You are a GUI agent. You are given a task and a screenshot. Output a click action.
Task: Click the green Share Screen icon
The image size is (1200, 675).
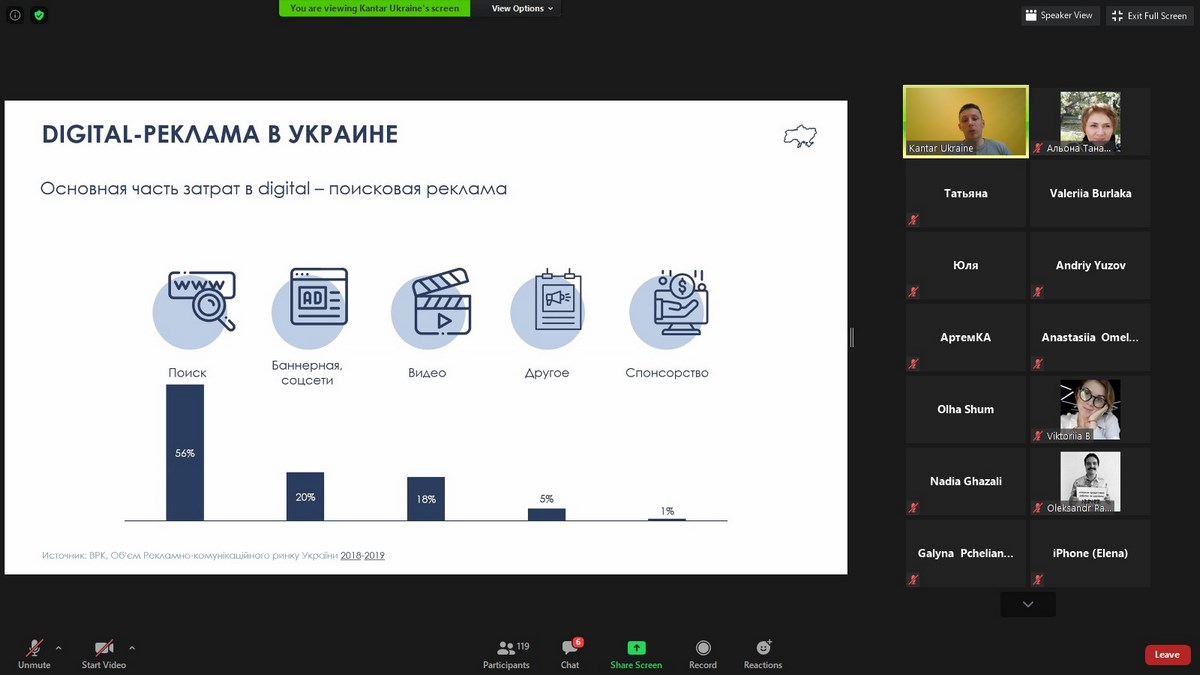pyautogui.click(x=636, y=653)
